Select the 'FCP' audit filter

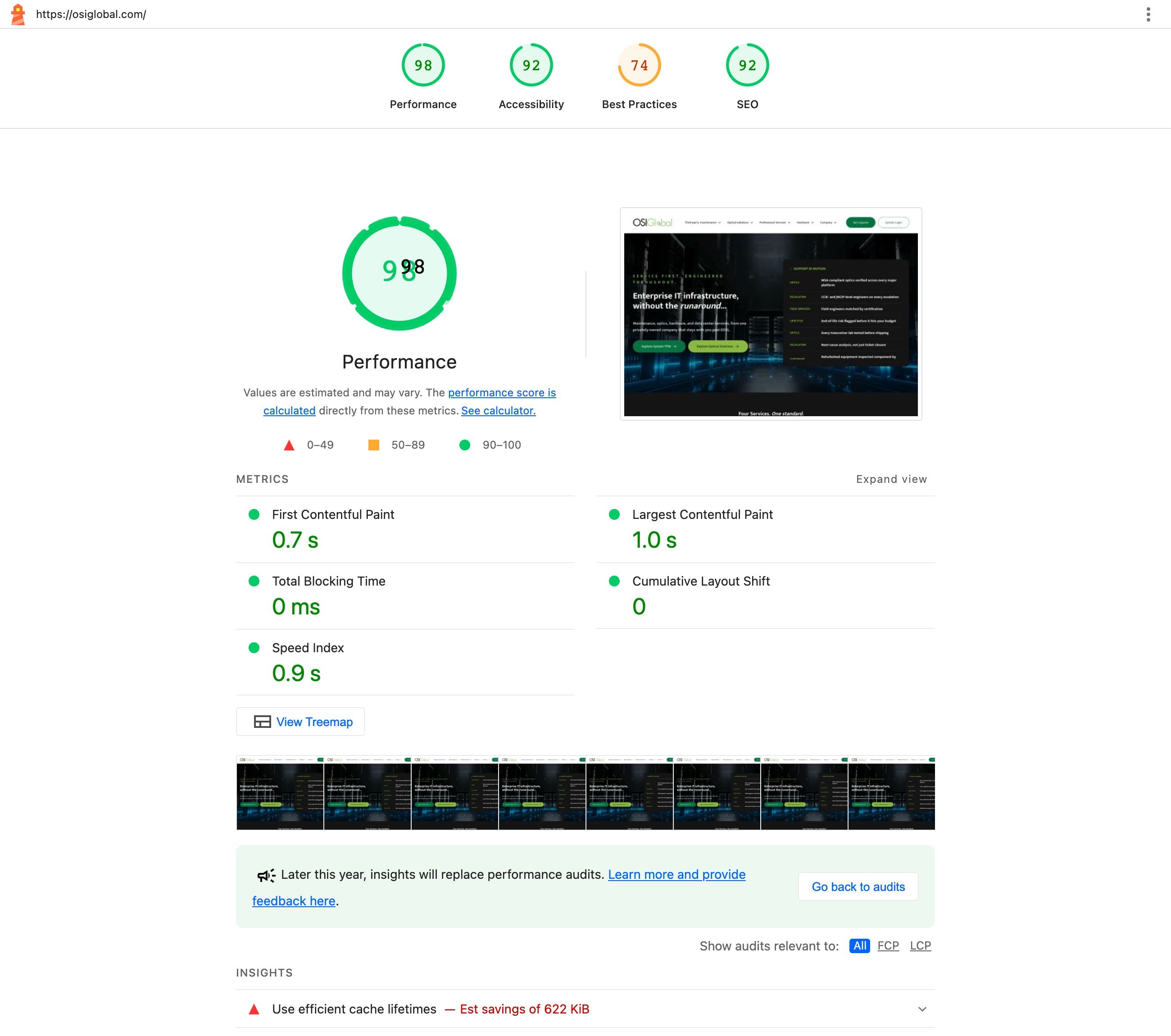click(888, 946)
